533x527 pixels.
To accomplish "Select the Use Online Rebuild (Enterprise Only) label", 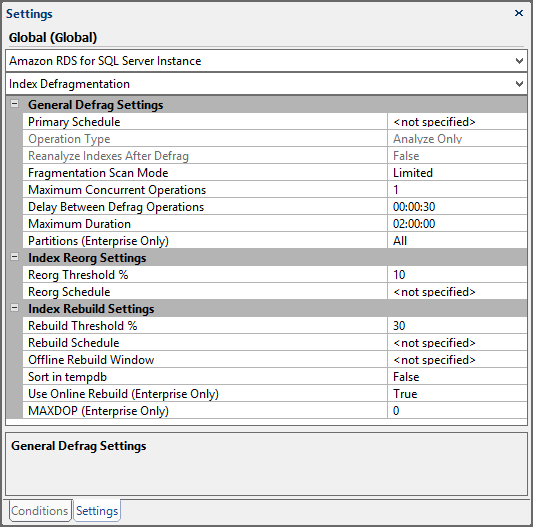I will point(123,394).
